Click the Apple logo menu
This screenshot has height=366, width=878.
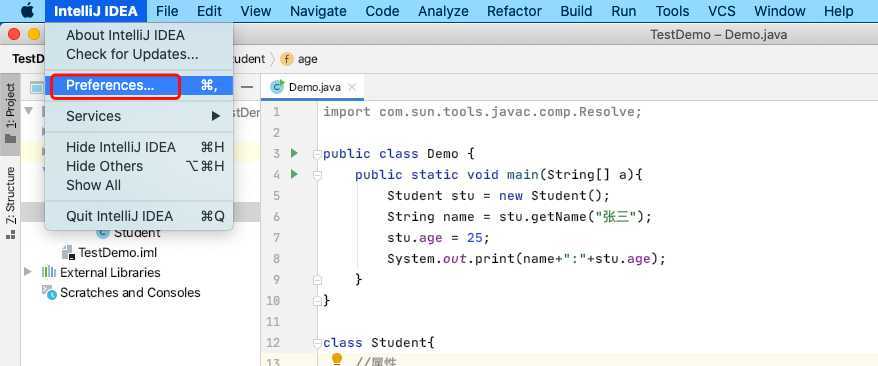(x=27, y=11)
